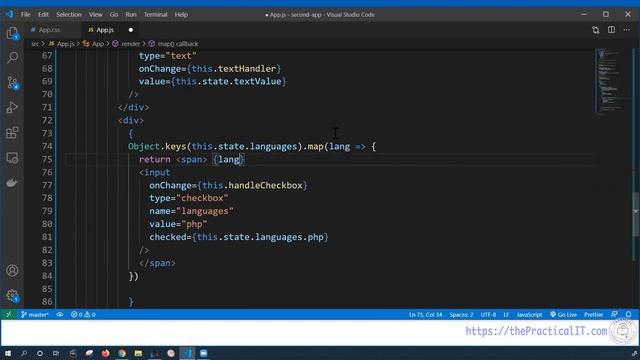Screen dimensions: 640x360
Task: Open File Explorer from the taskbar
Action: tap(138, 353)
